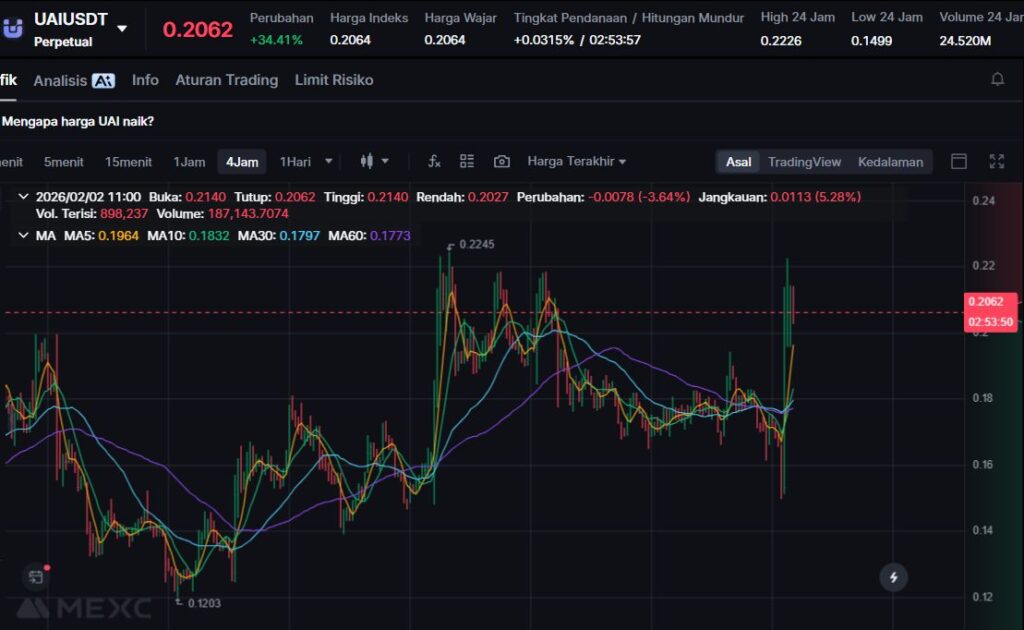Take a chart snapshot with camera icon
The height and width of the screenshot is (630, 1024).
click(502, 161)
